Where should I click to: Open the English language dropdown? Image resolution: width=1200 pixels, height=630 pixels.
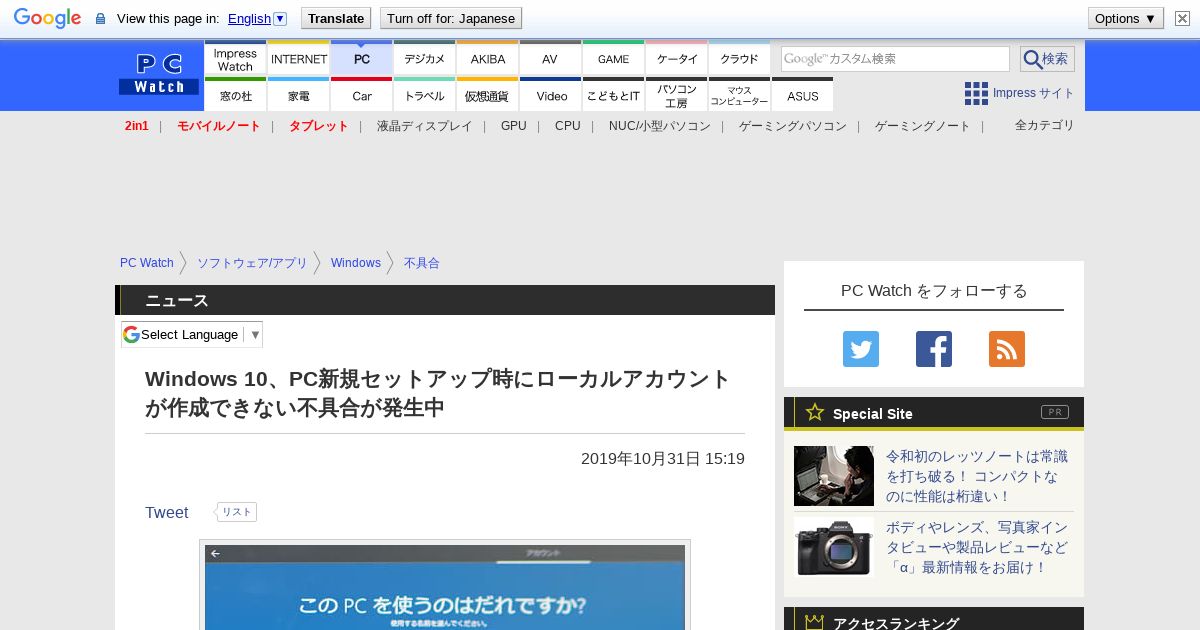pyautogui.click(x=257, y=18)
